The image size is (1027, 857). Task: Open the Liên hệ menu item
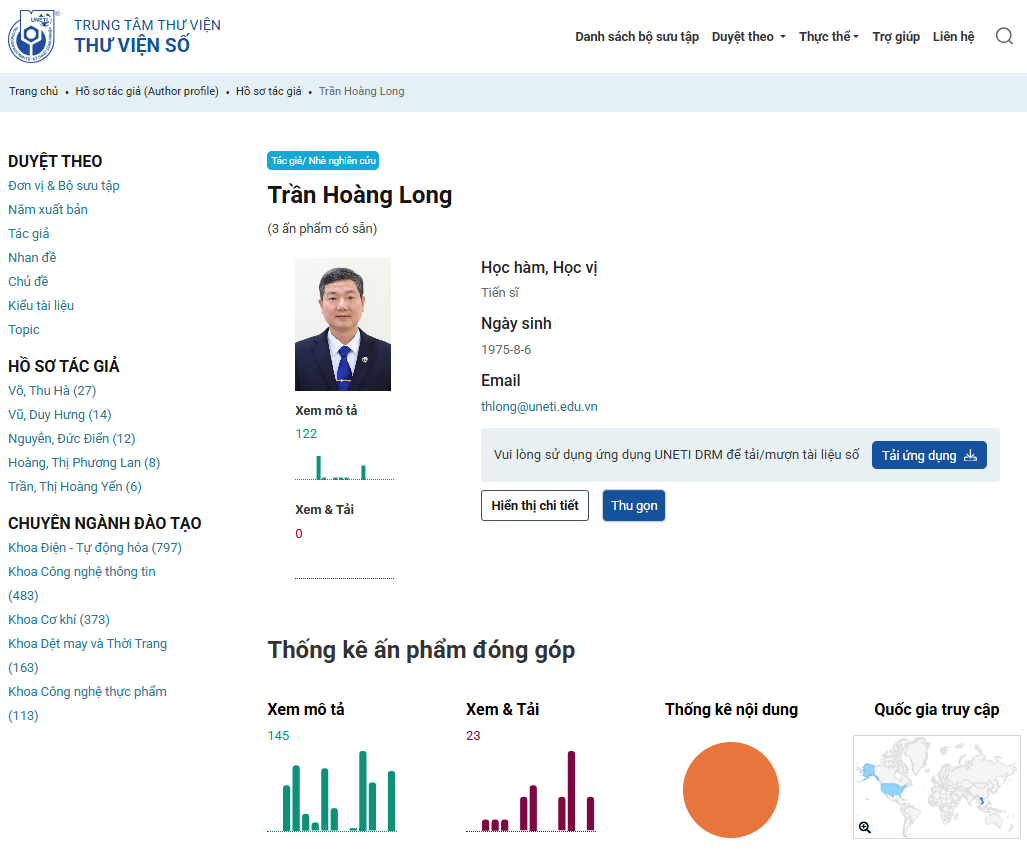pos(954,37)
